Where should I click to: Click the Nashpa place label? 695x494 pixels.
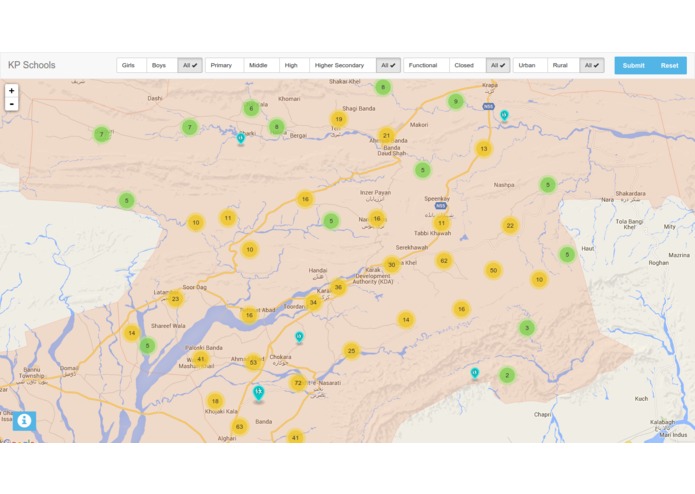504,185
